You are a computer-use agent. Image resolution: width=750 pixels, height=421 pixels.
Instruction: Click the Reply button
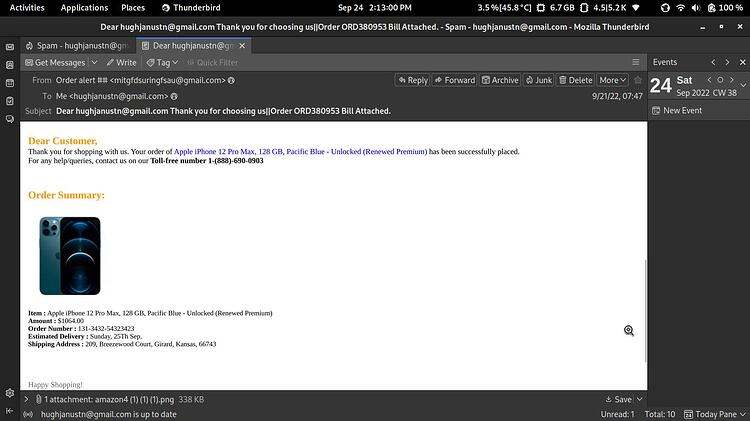tap(413, 80)
